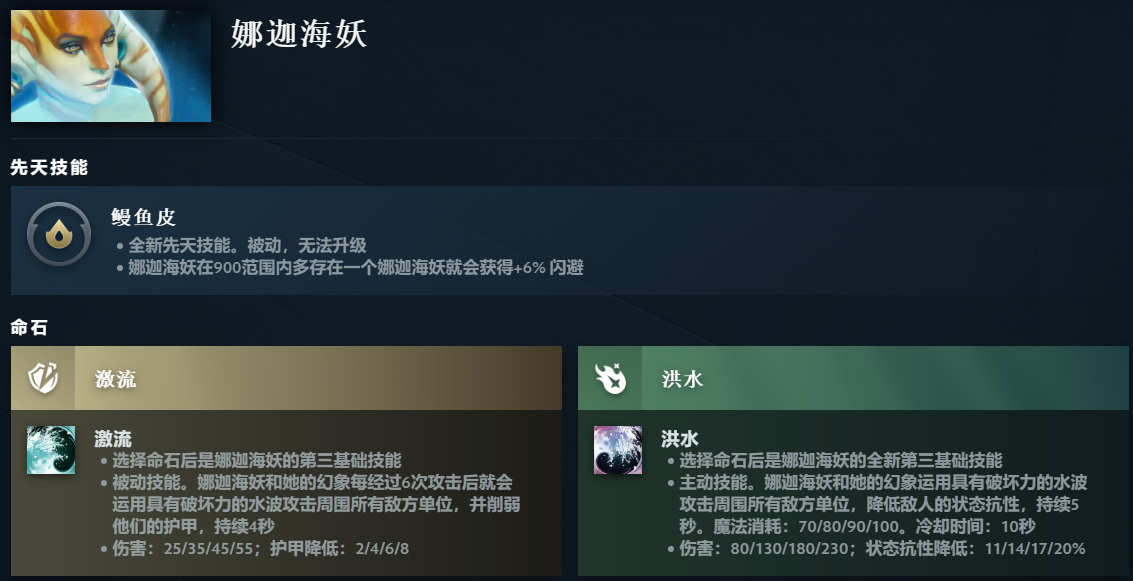
Task: Click the 全新先天技能 passive description line
Action: click(247, 245)
